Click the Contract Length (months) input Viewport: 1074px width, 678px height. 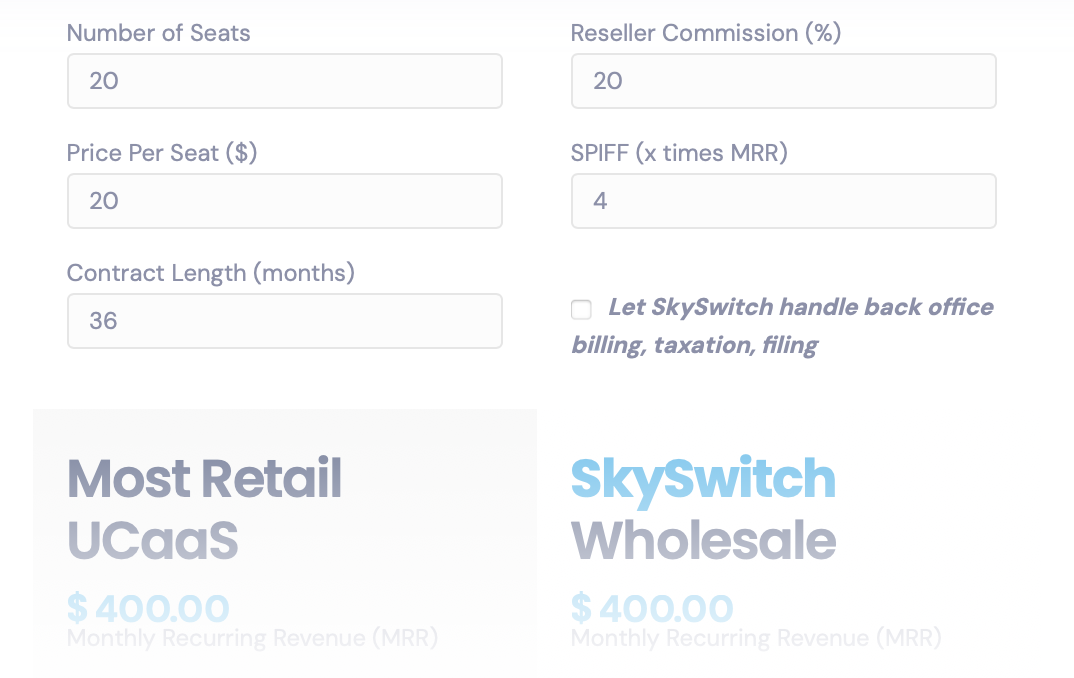pos(284,321)
